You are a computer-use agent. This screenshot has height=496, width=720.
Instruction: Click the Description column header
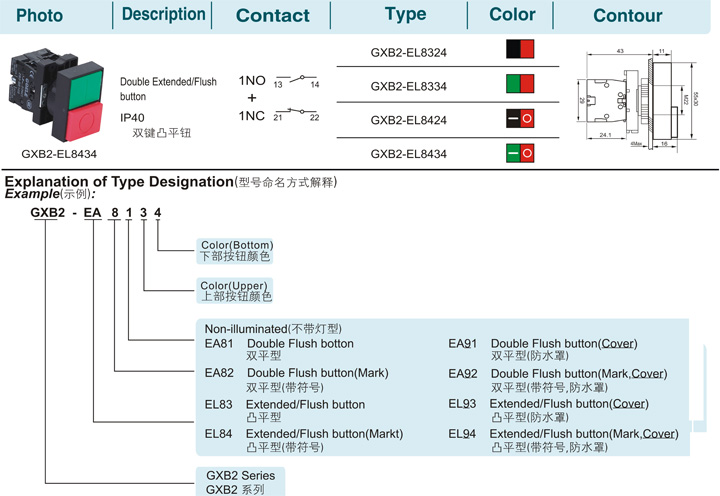pos(163,14)
